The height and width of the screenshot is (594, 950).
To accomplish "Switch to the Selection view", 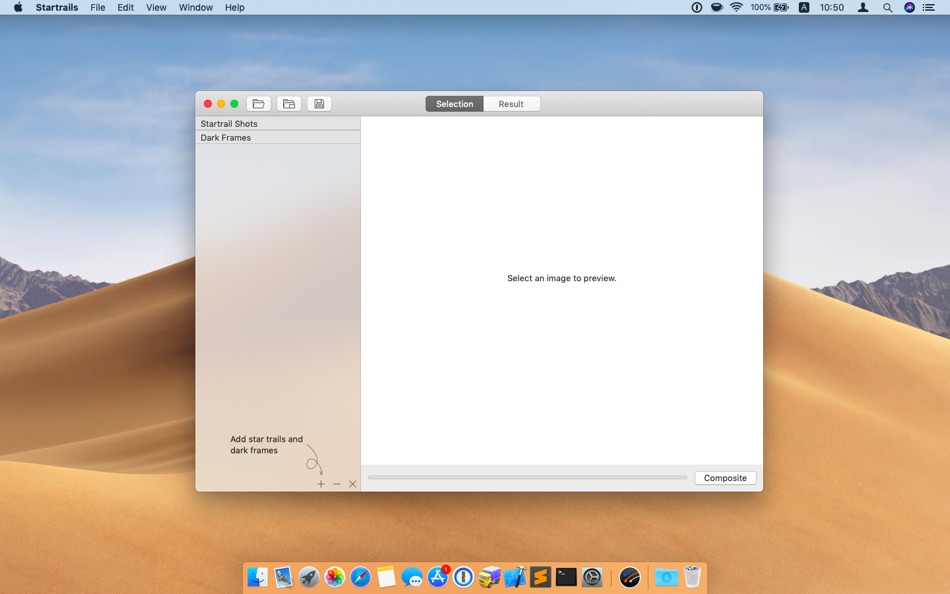I will point(454,104).
